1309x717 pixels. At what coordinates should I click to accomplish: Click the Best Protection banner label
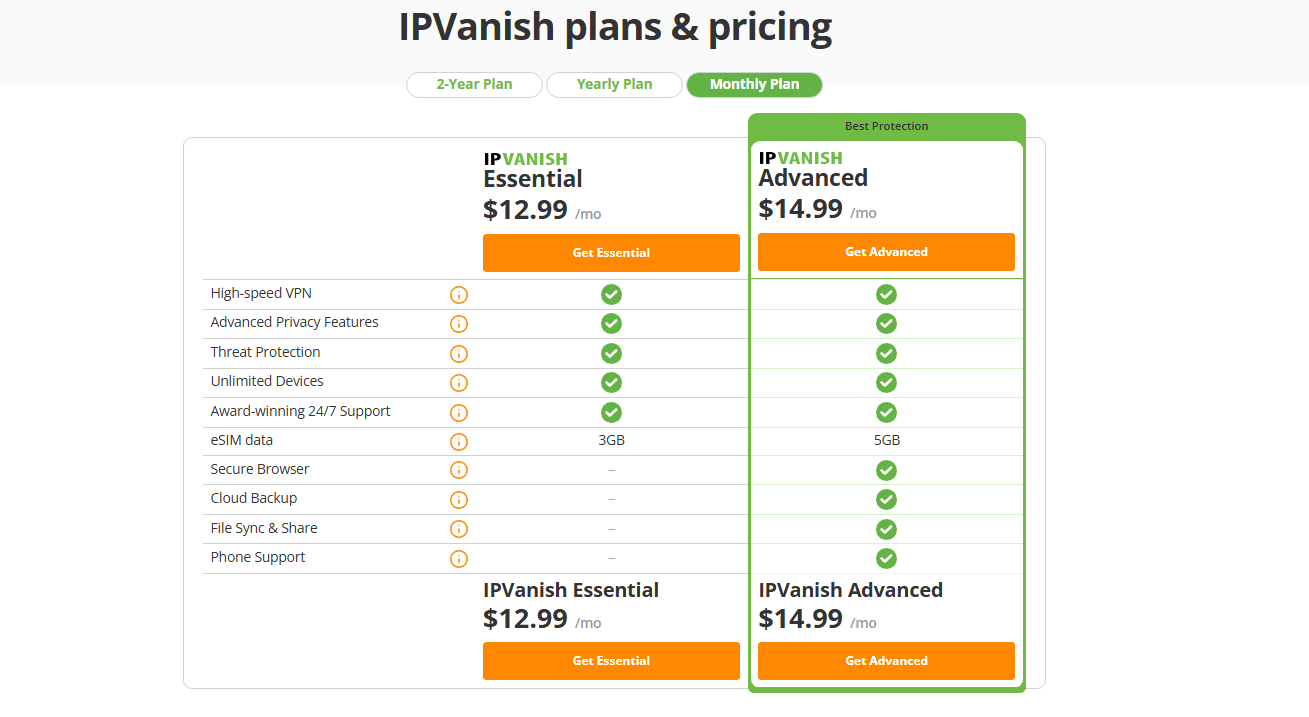tap(886, 127)
